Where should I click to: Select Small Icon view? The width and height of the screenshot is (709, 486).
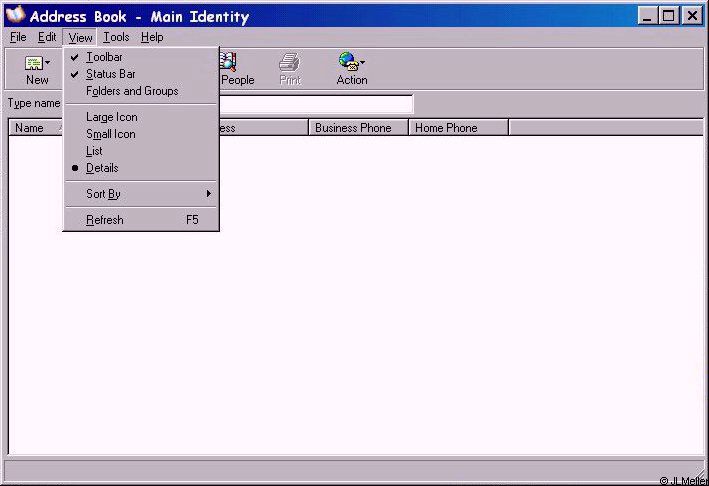coord(141,134)
